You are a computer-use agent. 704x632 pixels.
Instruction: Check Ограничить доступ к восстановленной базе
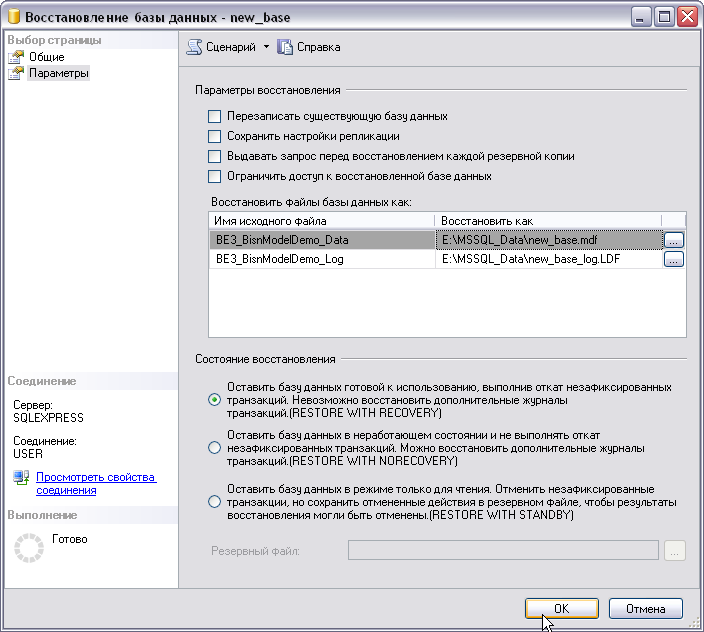pyautogui.click(x=214, y=176)
